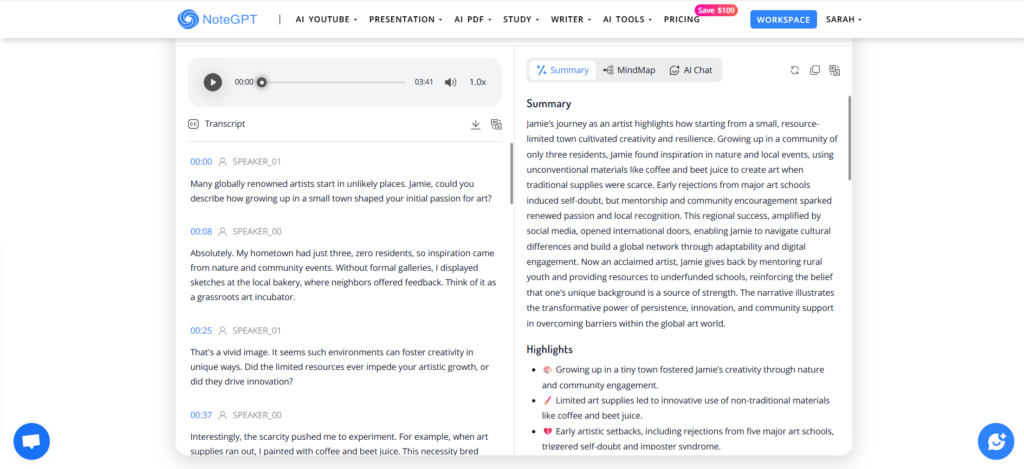Download the transcript
1024x469 pixels.
point(475,124)
